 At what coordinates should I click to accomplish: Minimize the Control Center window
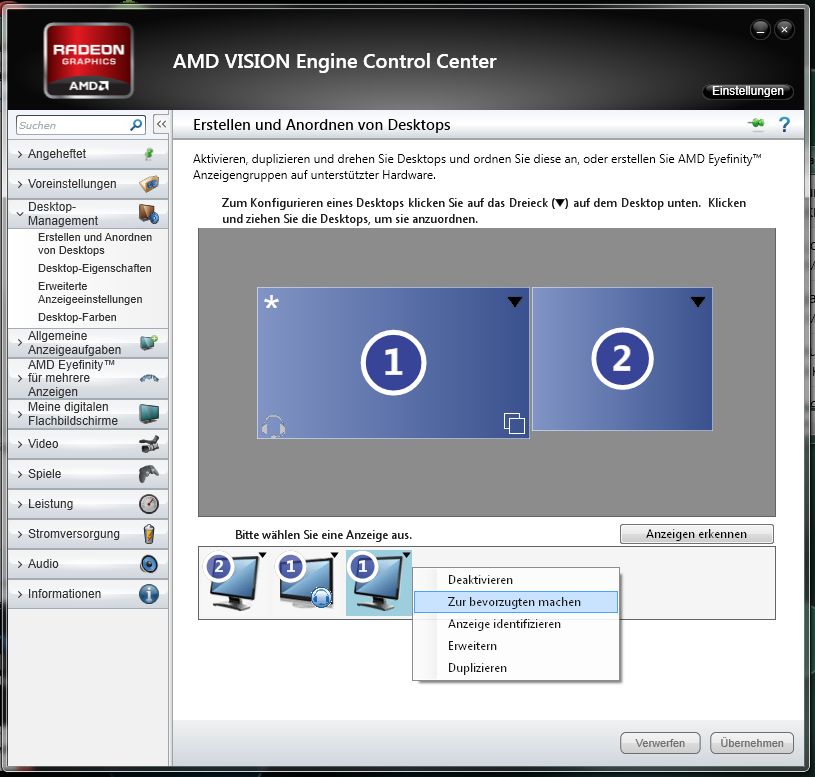pyautogui.click(x=760, y=30)
